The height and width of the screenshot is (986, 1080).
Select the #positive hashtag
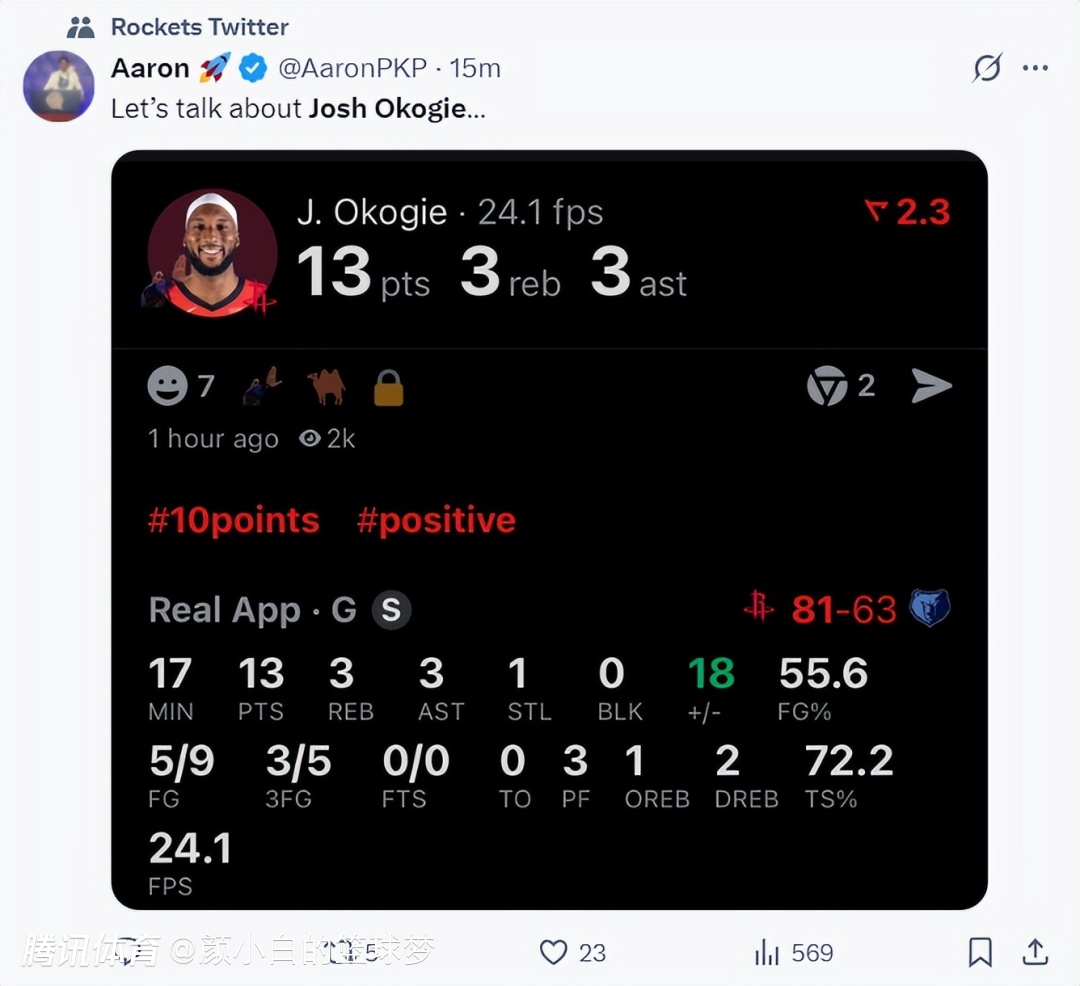(x=436, y=520)
